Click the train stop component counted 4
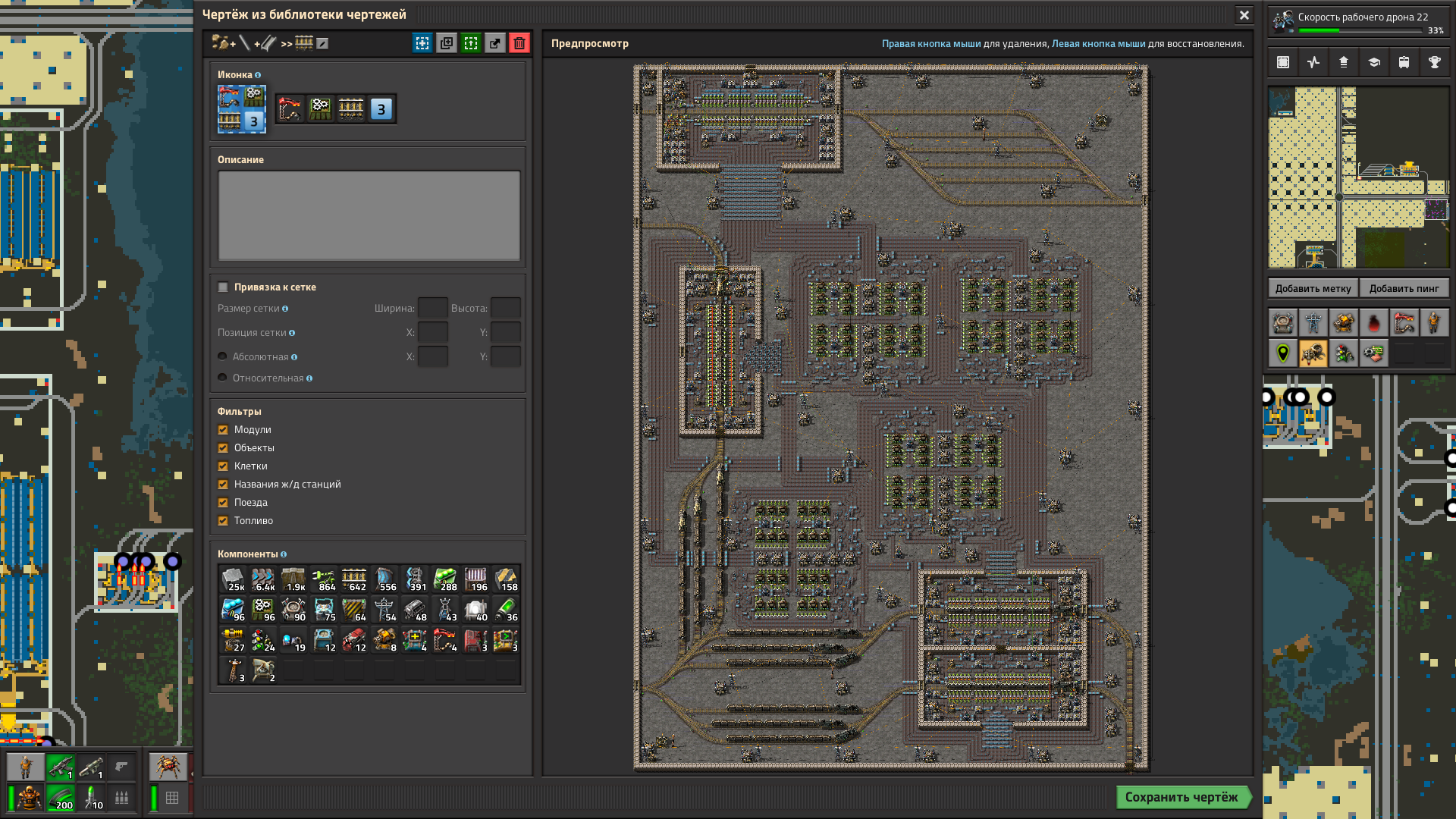The image size is (1456, 819). click(x=445, y=640)
